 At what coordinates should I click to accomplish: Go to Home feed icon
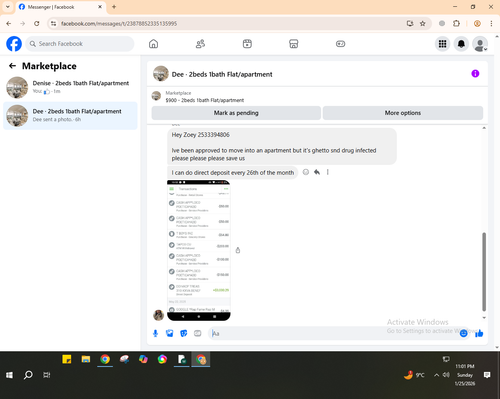pos(153,44)
